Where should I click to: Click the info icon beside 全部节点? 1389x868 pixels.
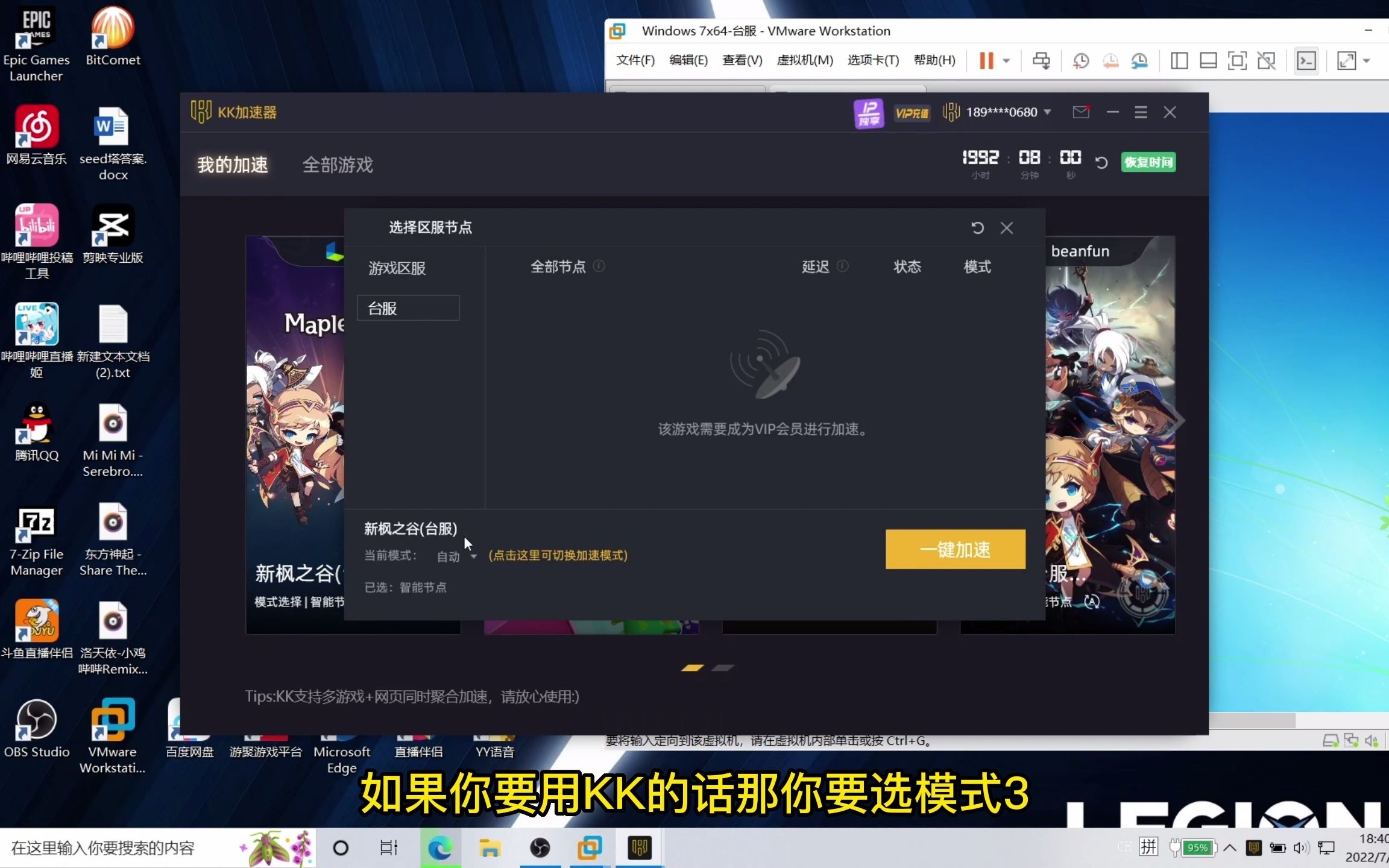(599, 266)
